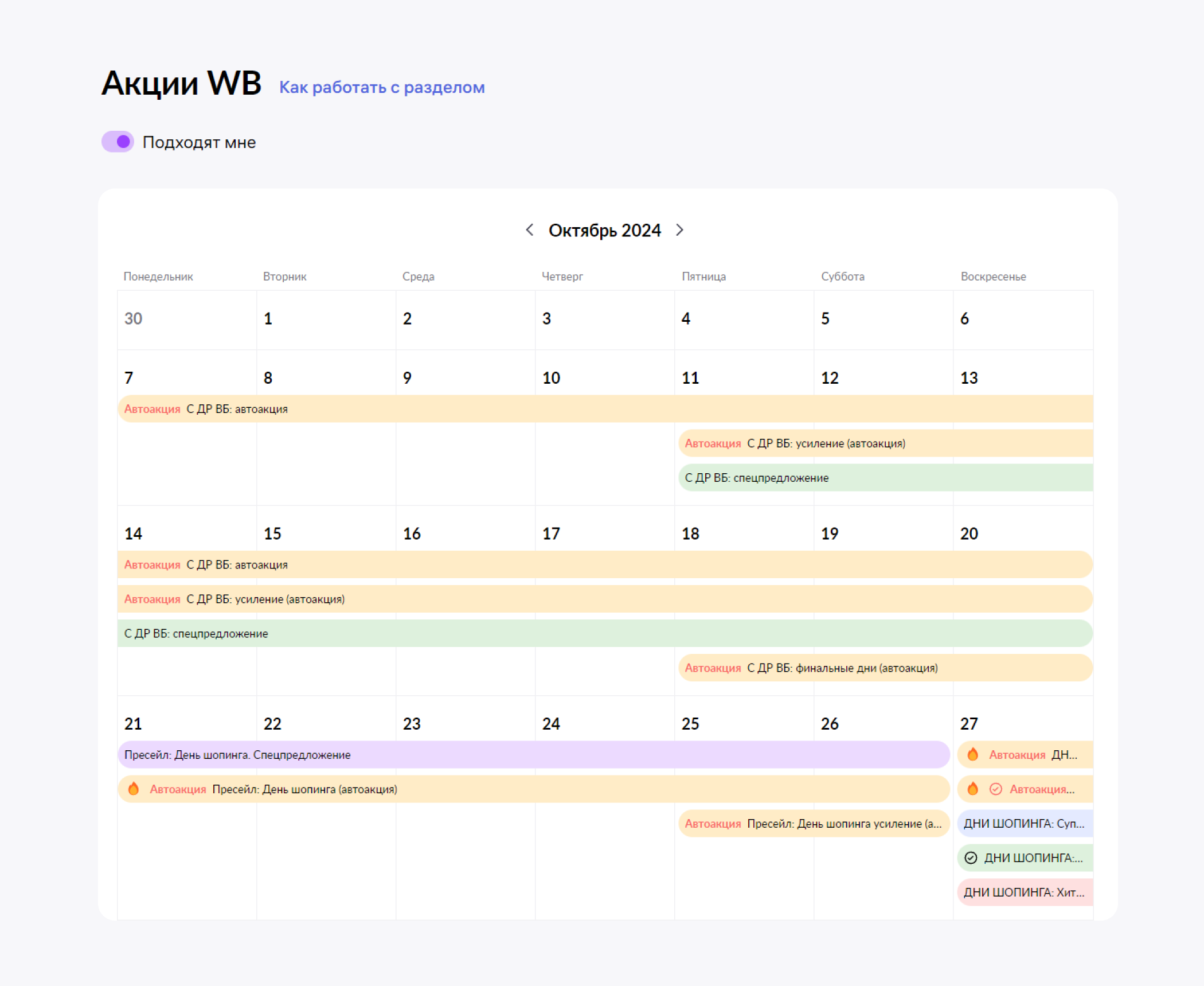Select day 27 in the calendar
This screenshot has width=1204, height=986.
[x=969, y=724]
